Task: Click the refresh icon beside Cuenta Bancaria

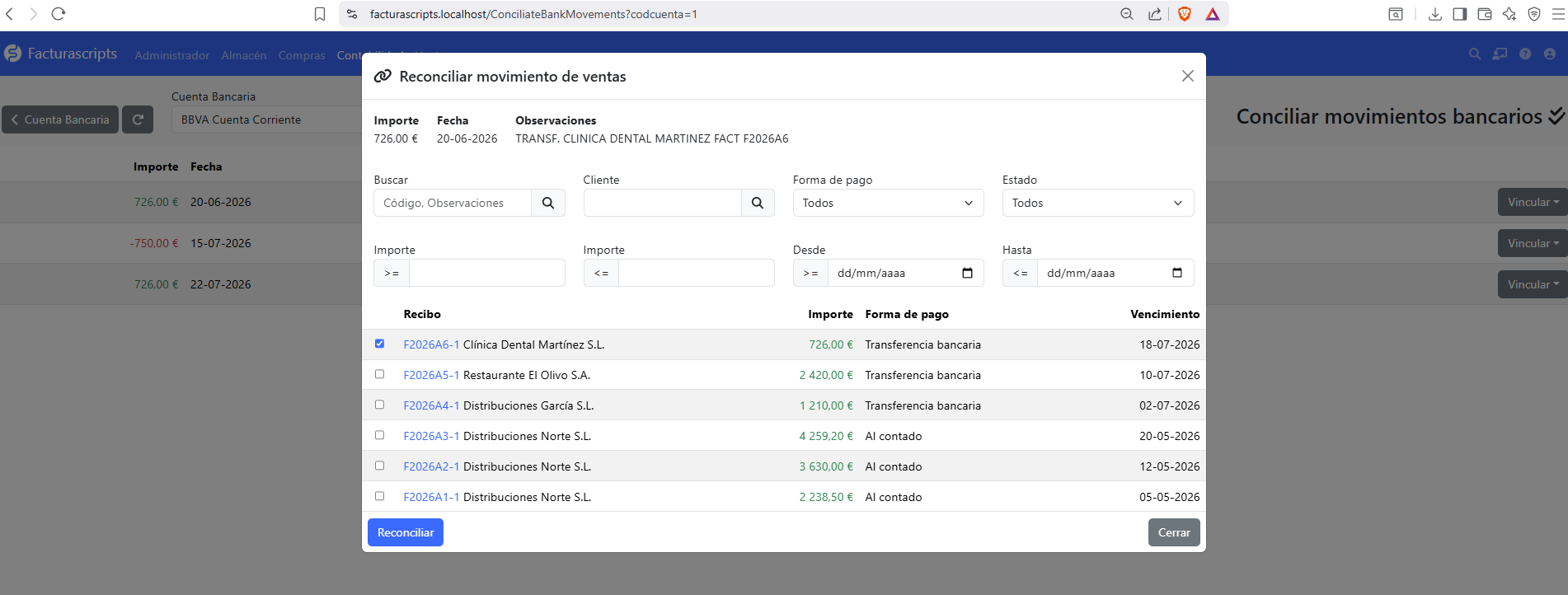Action: (138, 119)
